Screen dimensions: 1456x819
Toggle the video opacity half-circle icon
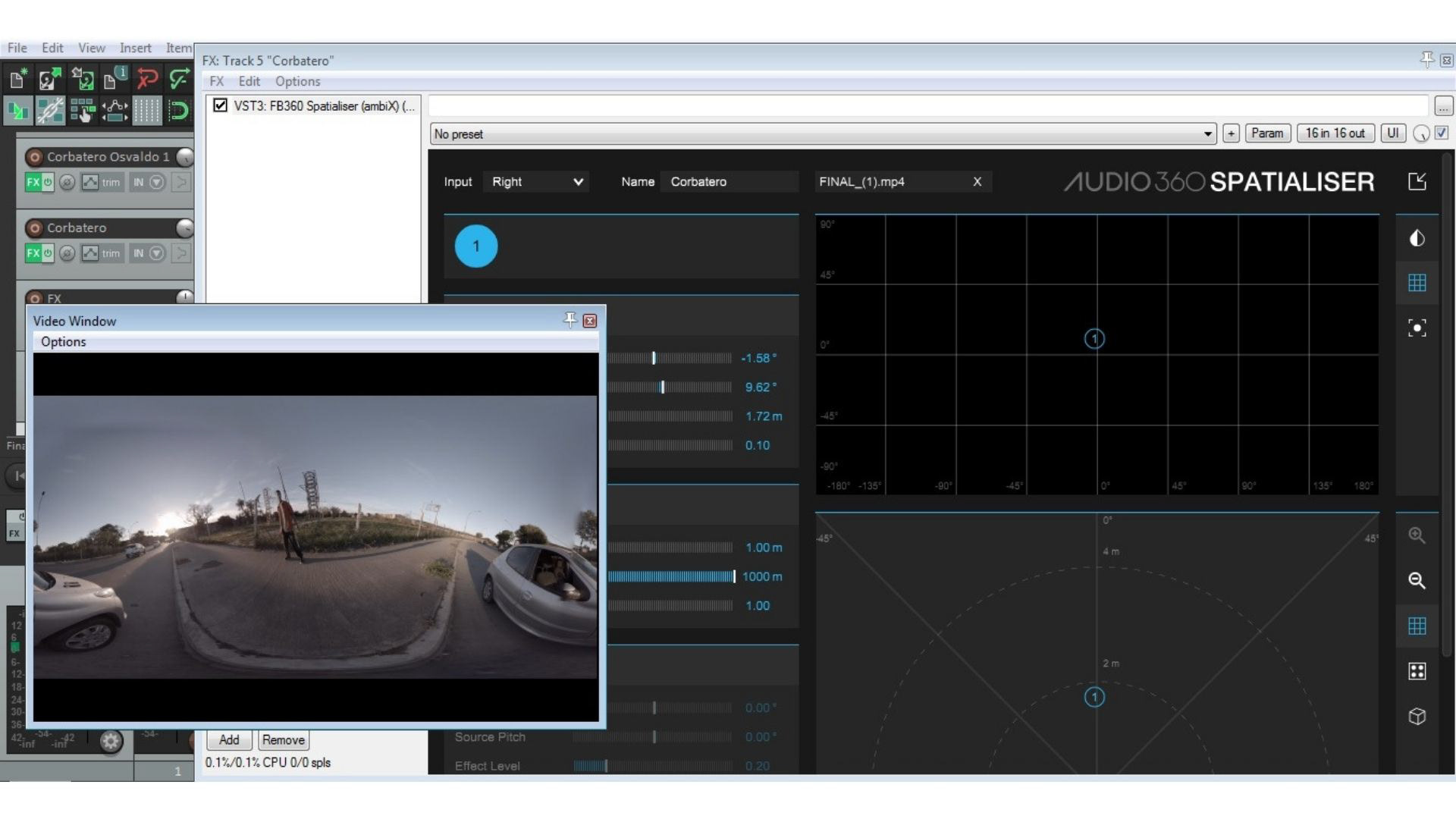click(x=1417, y=238)
